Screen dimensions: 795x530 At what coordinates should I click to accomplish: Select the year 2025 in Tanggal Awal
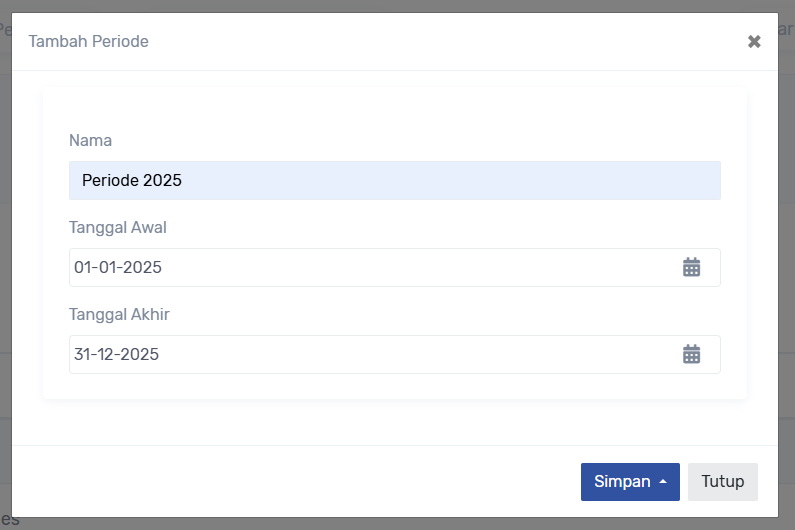143,267
